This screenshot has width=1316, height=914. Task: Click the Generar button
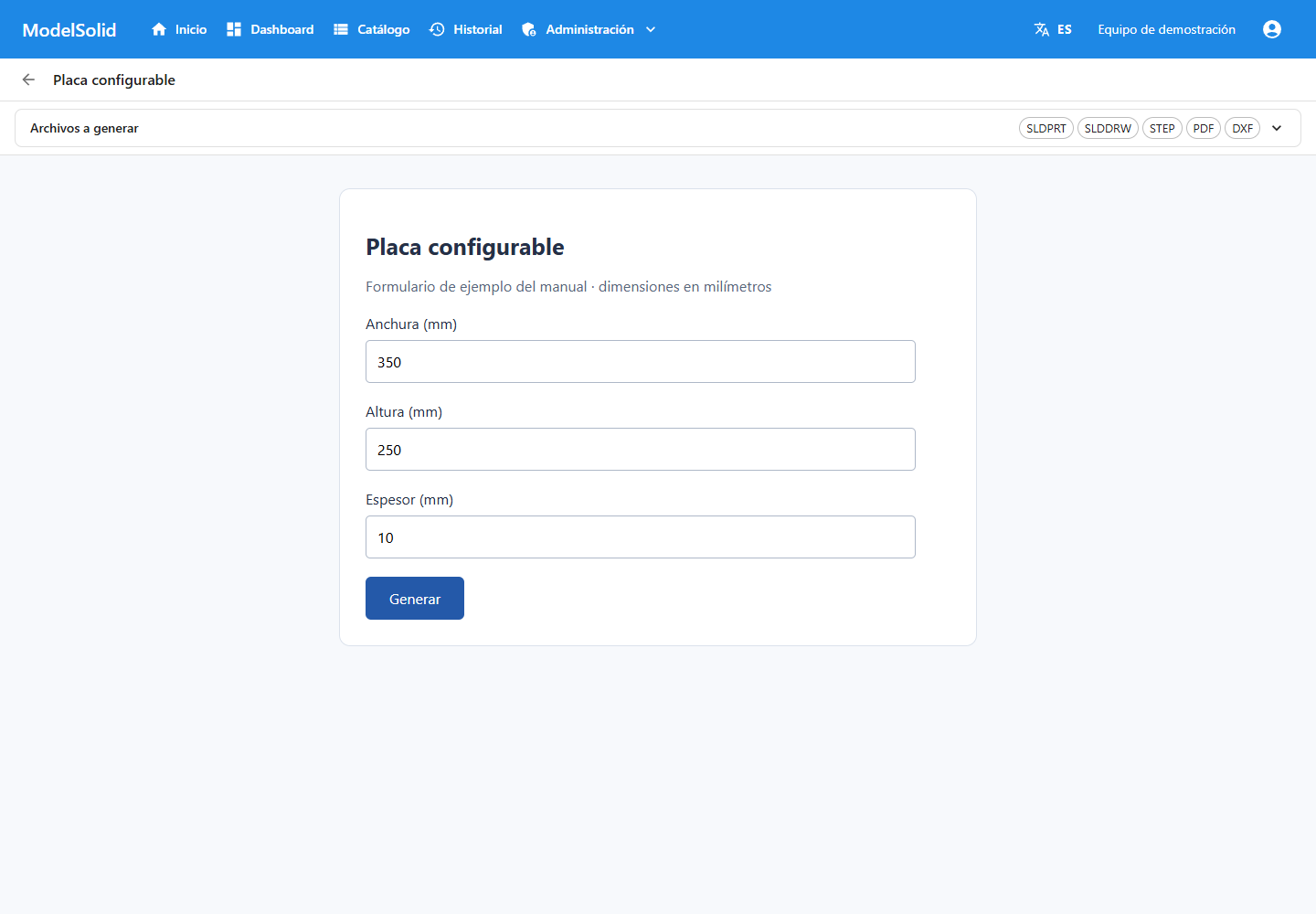tap(415, 598)
